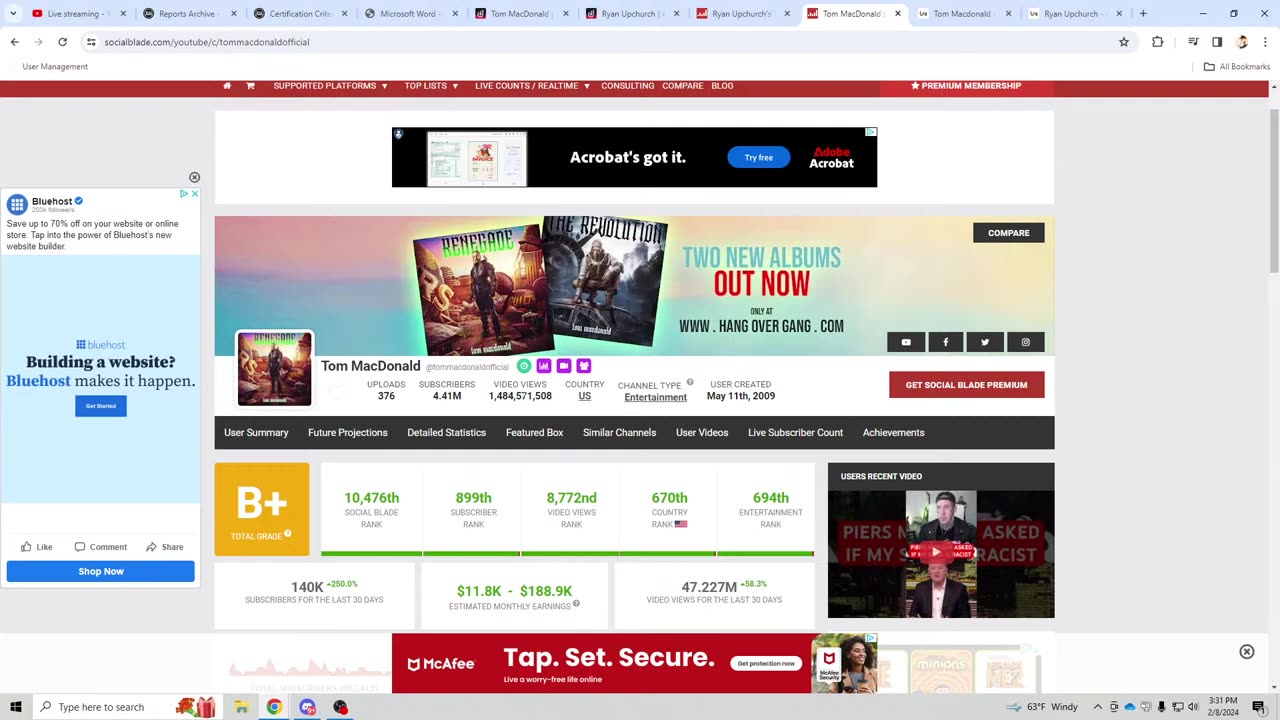Open Chrome side panel icon
Screen dimensions: 1280x720
pyautogui.click(x=1217, y=42)
